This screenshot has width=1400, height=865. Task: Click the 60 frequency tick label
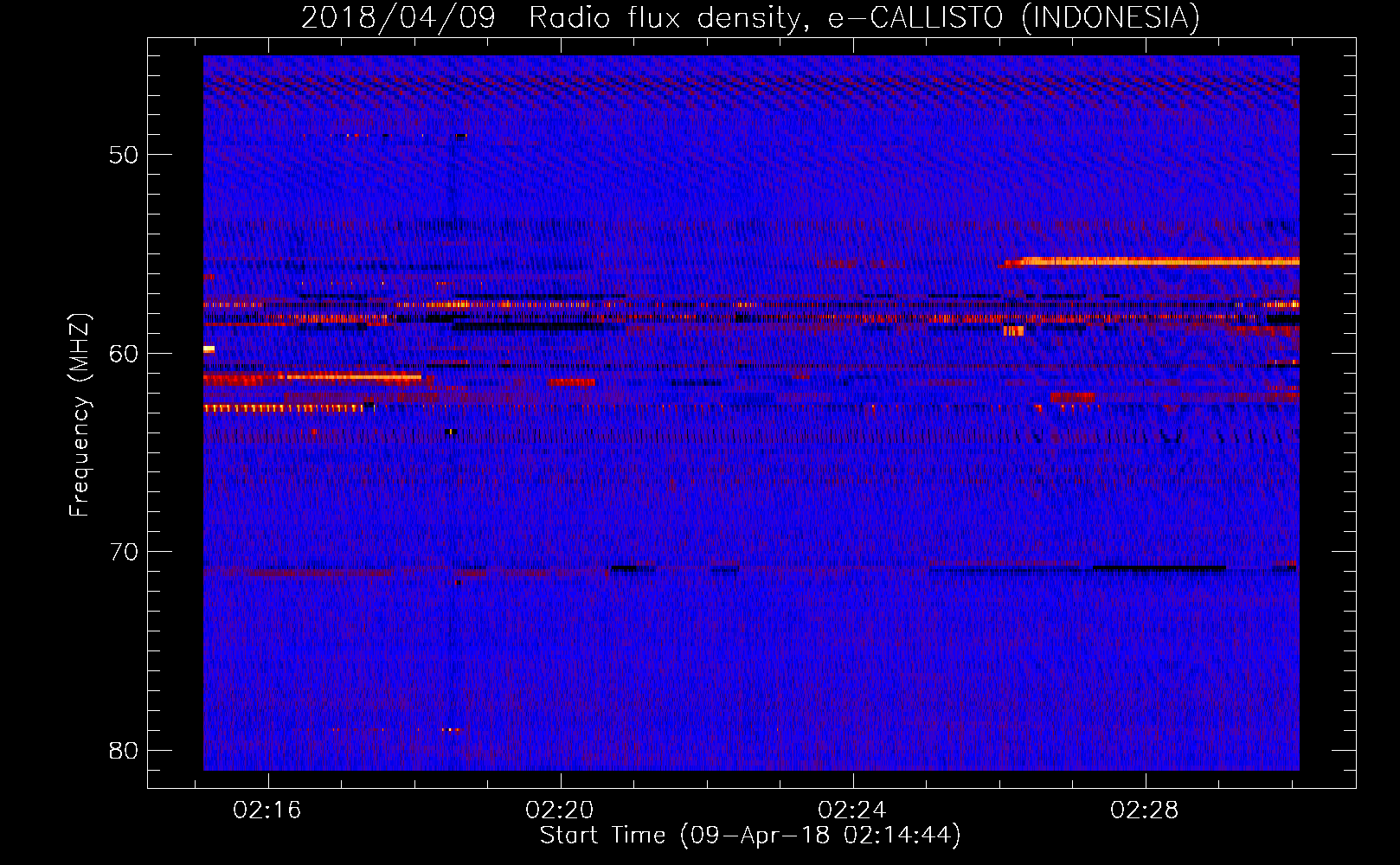click(x=125, y=354)
